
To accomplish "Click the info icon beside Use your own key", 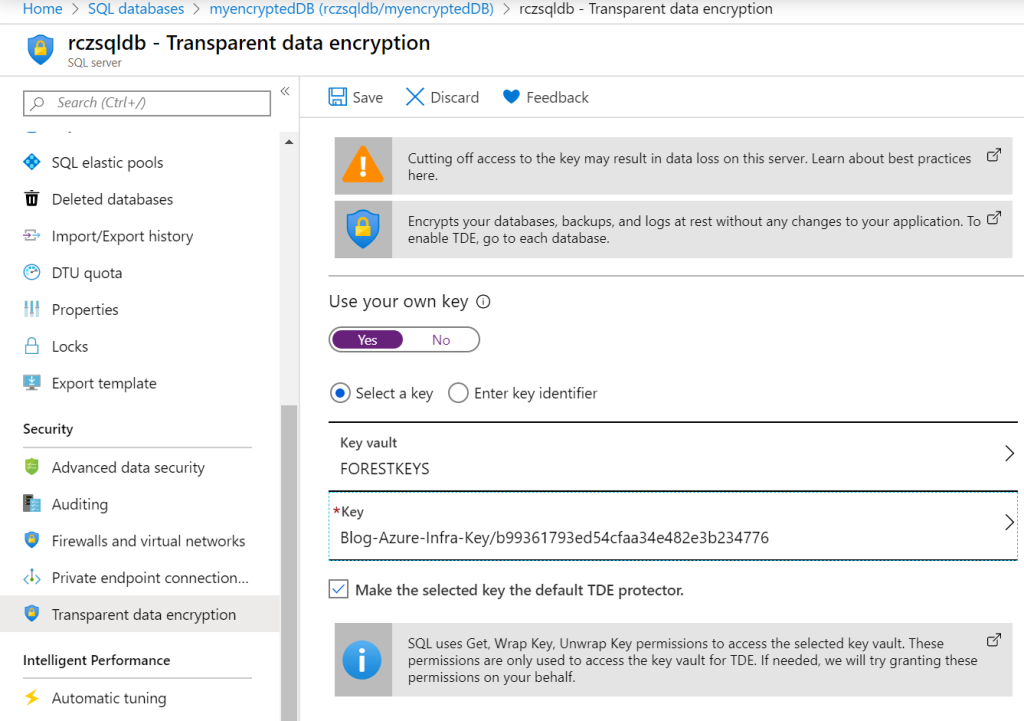I will click(x=483, y=302).
